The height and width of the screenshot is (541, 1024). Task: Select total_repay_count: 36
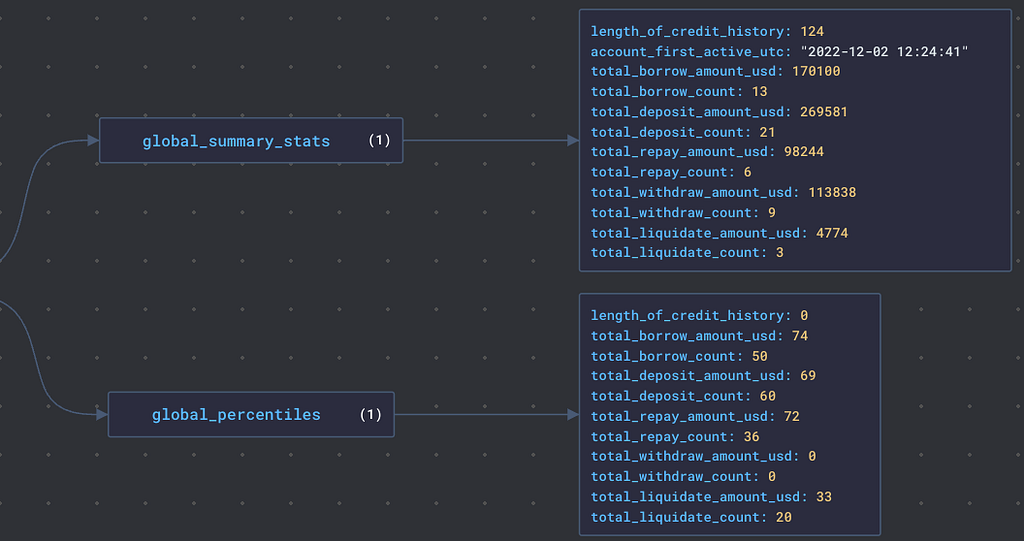(x=675, y=436)
